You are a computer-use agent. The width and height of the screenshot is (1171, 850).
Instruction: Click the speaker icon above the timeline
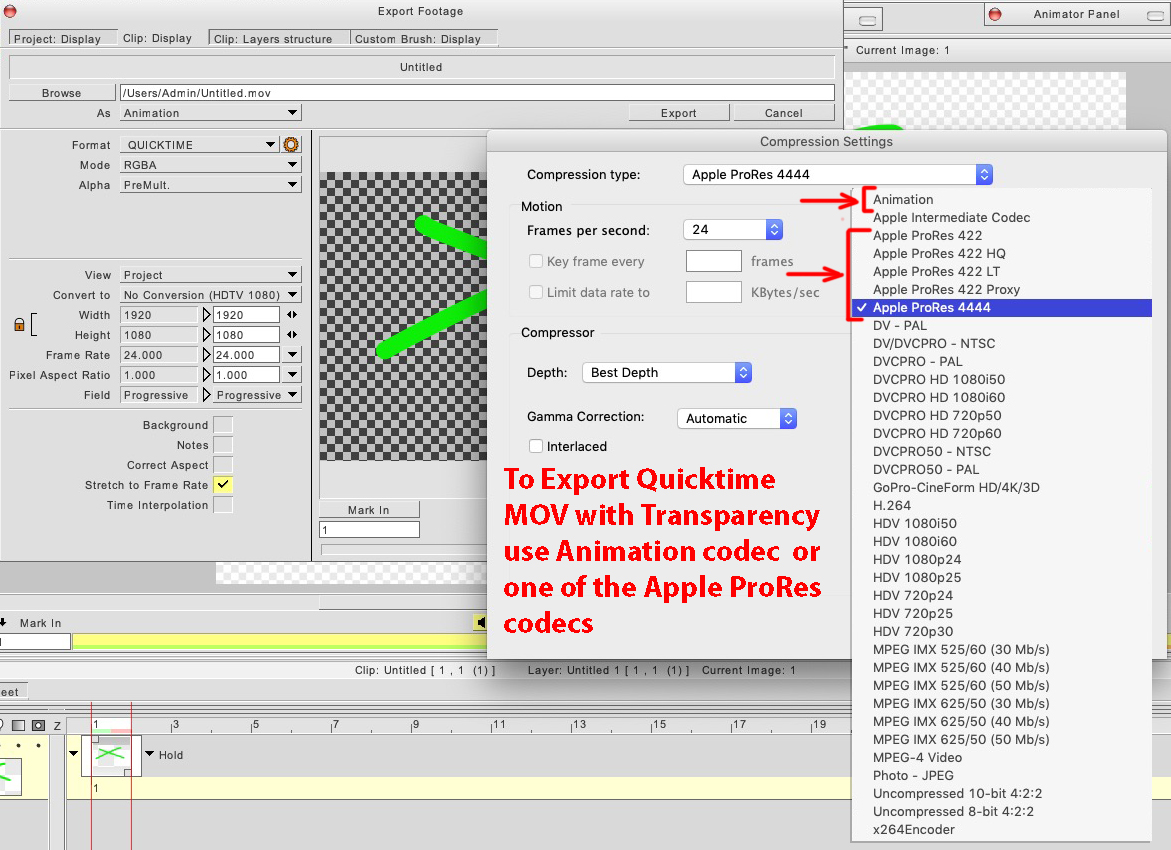tap(480, 622)
